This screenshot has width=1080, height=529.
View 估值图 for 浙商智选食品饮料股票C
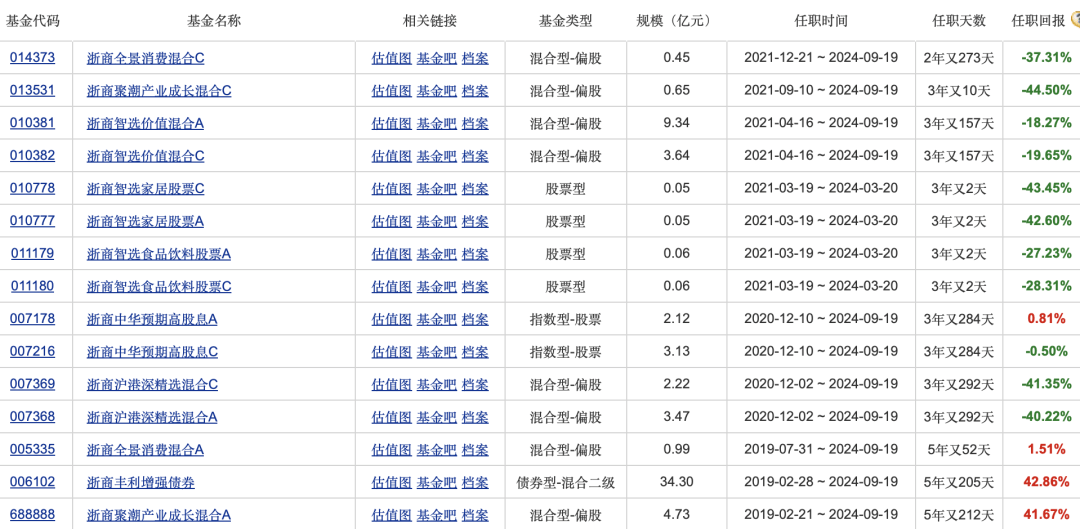[391, 287]
